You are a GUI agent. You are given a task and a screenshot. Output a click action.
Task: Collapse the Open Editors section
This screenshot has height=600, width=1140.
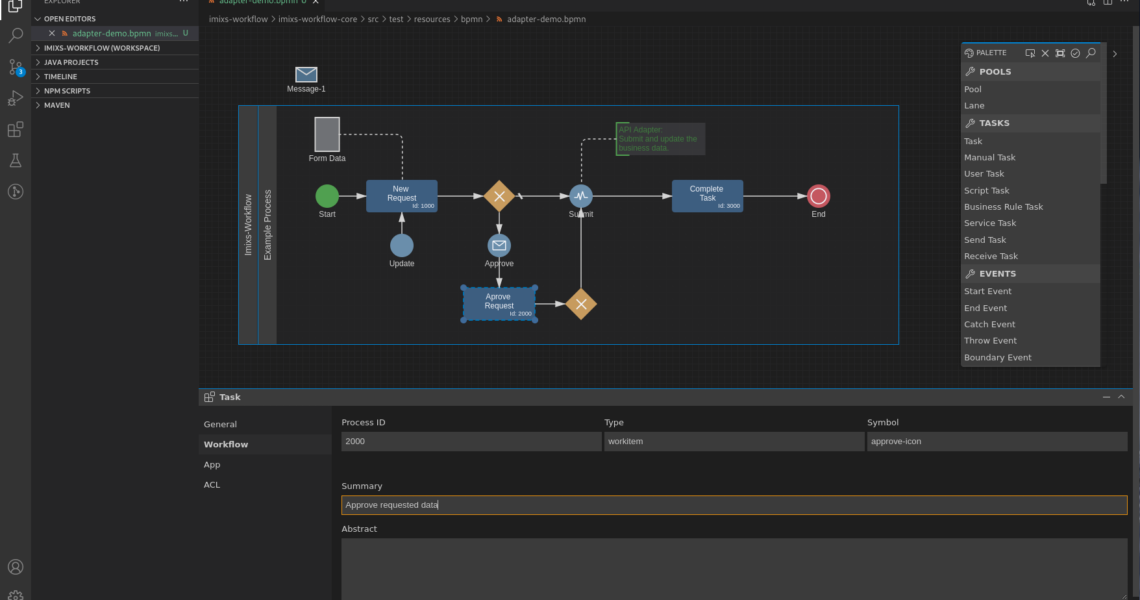[70, 18]
